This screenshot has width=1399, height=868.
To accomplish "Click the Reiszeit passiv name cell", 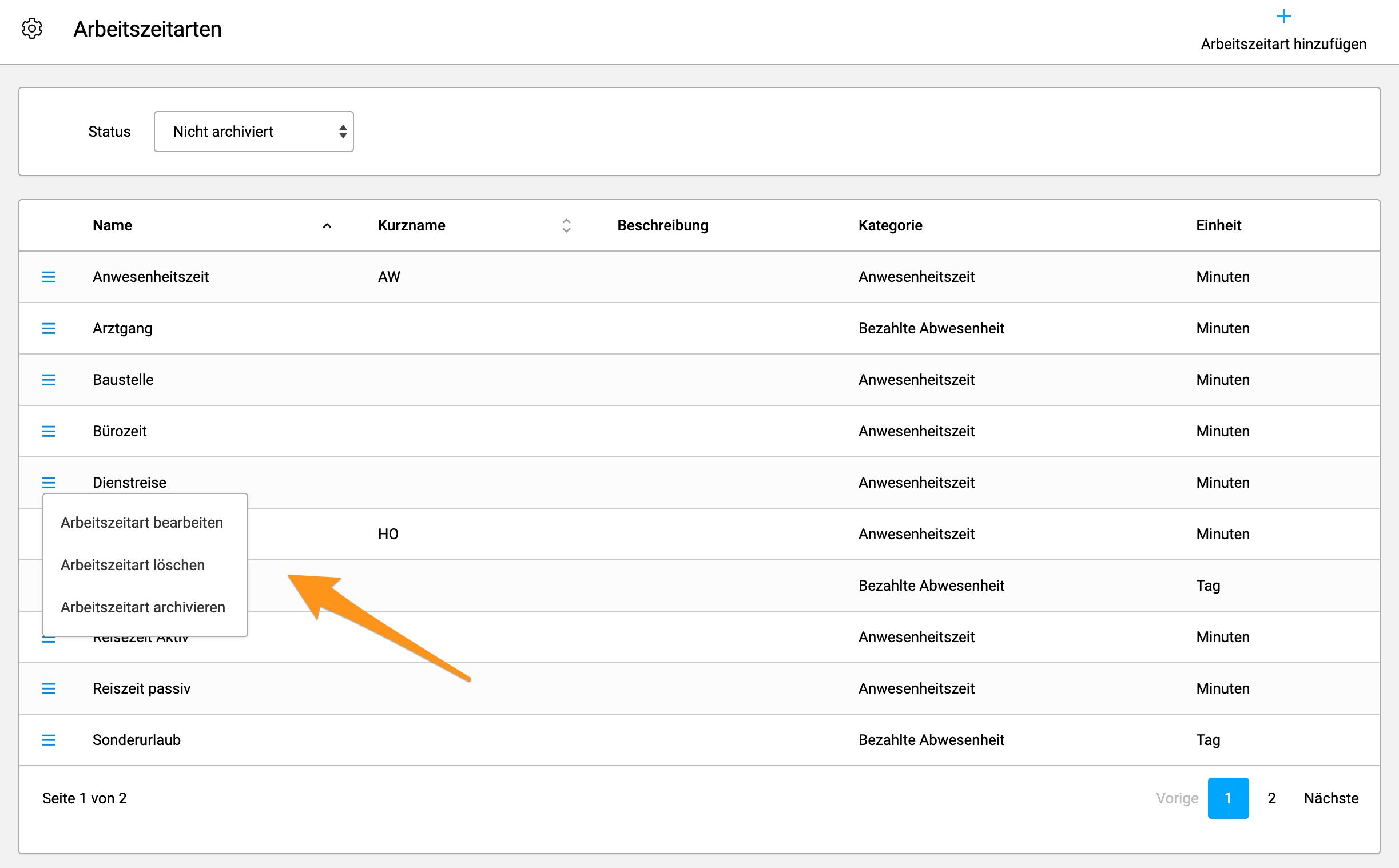I will (x=141, y=688).
